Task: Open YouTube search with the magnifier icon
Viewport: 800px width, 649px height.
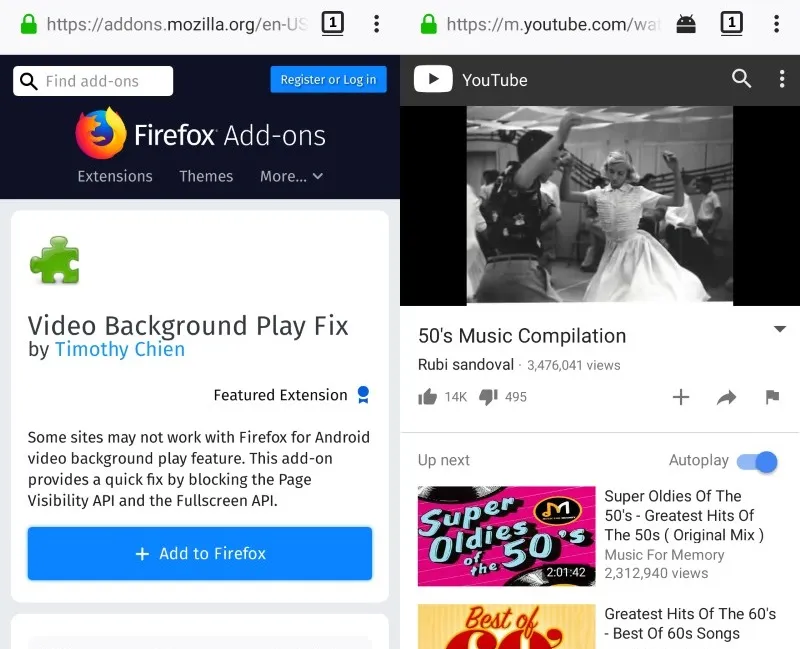Action: coord(741,79)
